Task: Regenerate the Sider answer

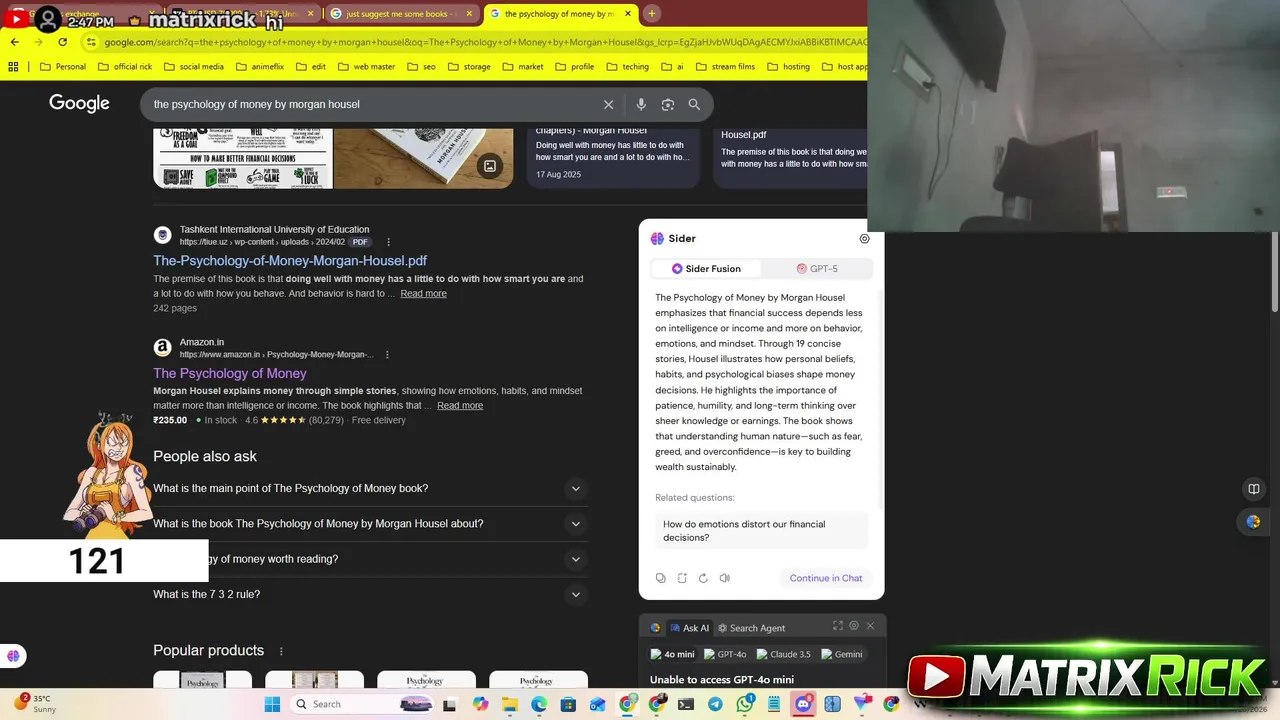Action: [703, 578]
